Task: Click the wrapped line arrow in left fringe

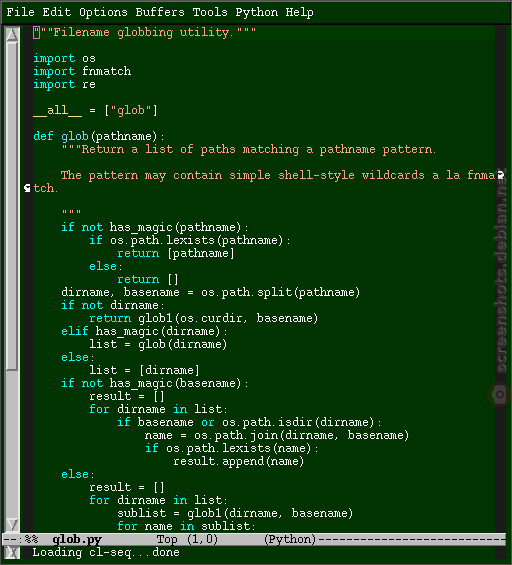Action: click(x=27, y=188)
